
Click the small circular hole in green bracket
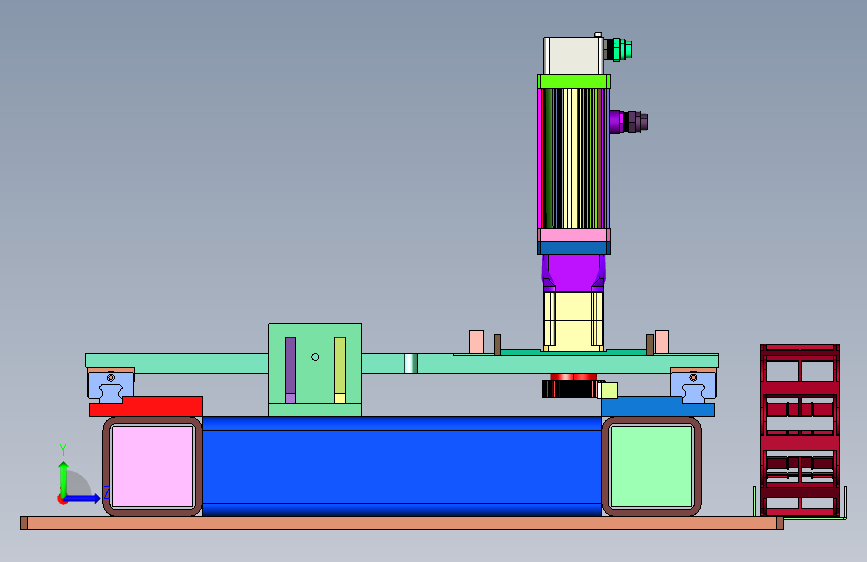tap(315, 357)
